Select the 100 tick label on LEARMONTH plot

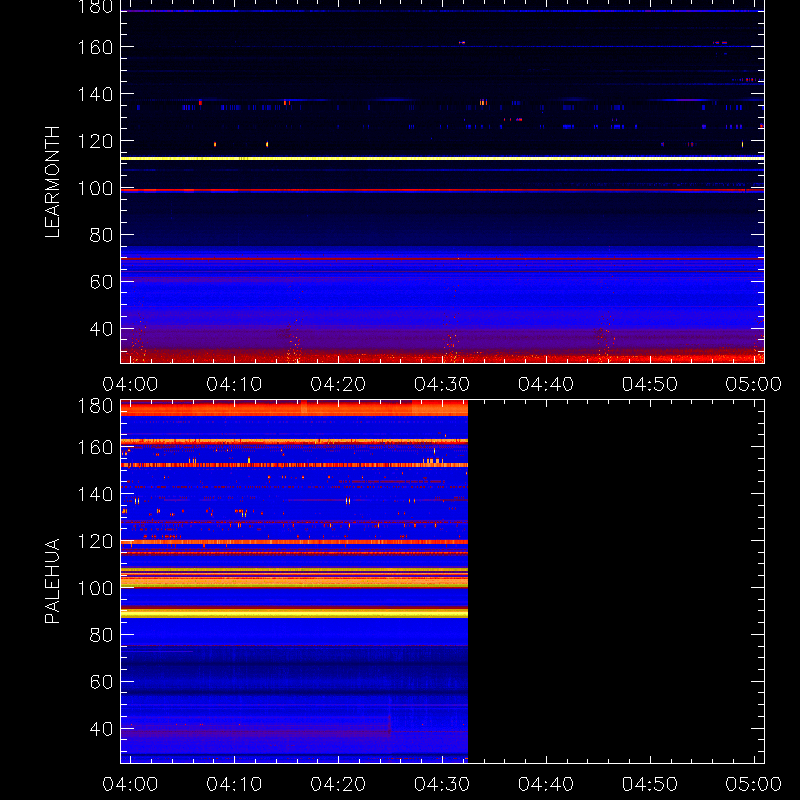point(95,188)
